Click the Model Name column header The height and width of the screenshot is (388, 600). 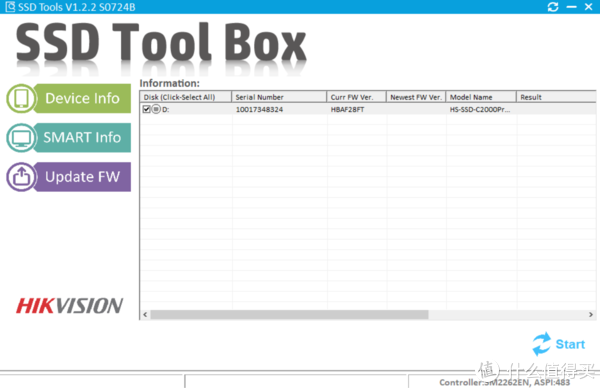481,97
